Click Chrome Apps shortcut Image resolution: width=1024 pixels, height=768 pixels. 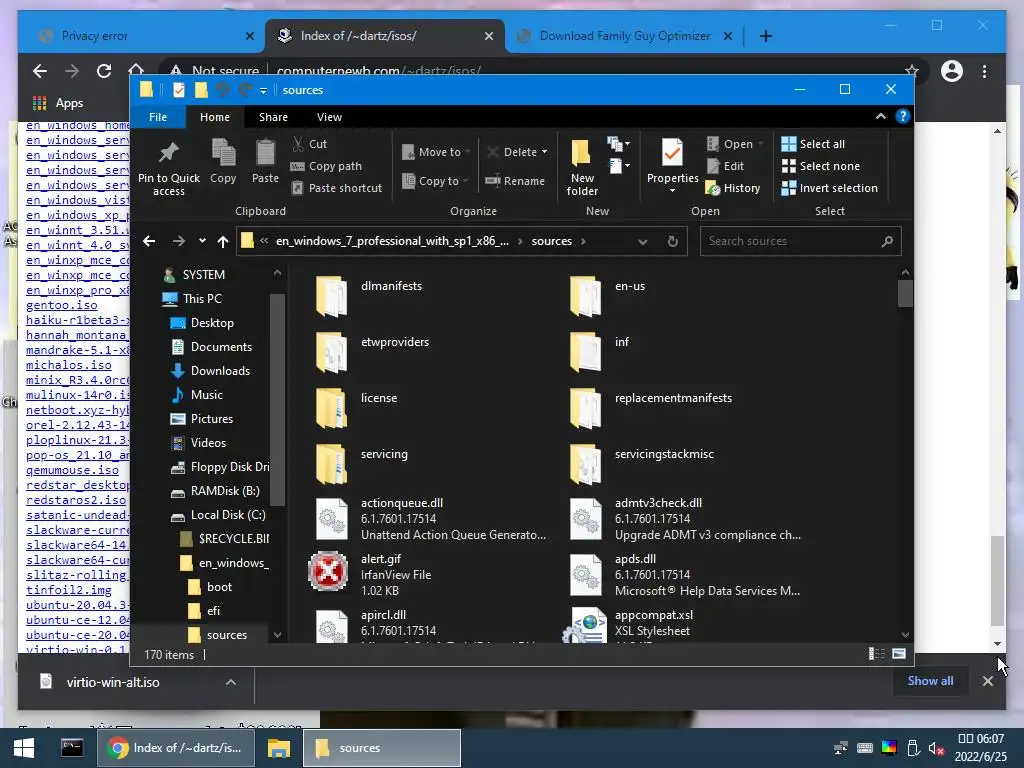58,103
